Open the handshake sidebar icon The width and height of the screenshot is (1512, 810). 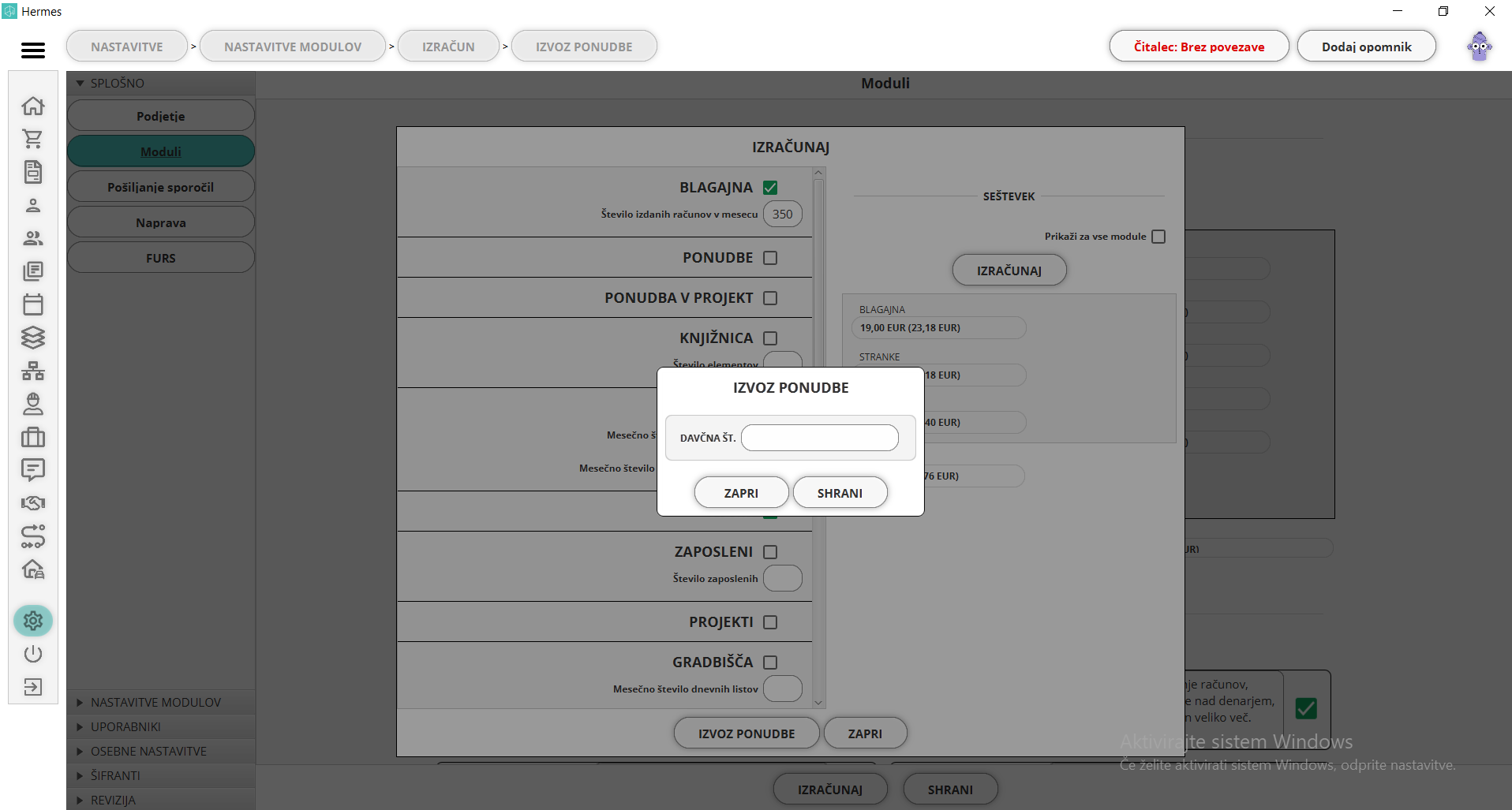coord(33,503)
